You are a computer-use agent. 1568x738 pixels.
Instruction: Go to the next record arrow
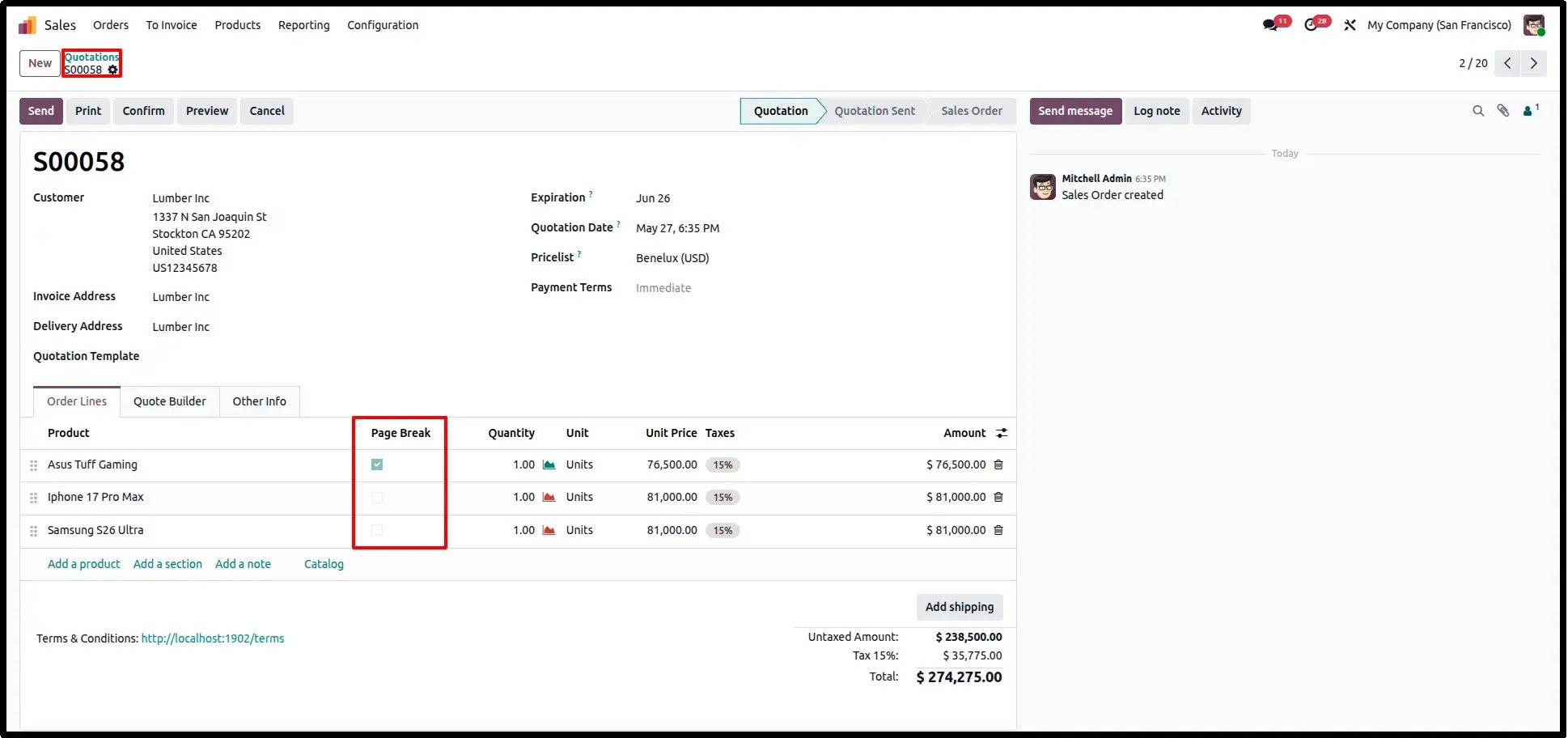click(1534, 63)
